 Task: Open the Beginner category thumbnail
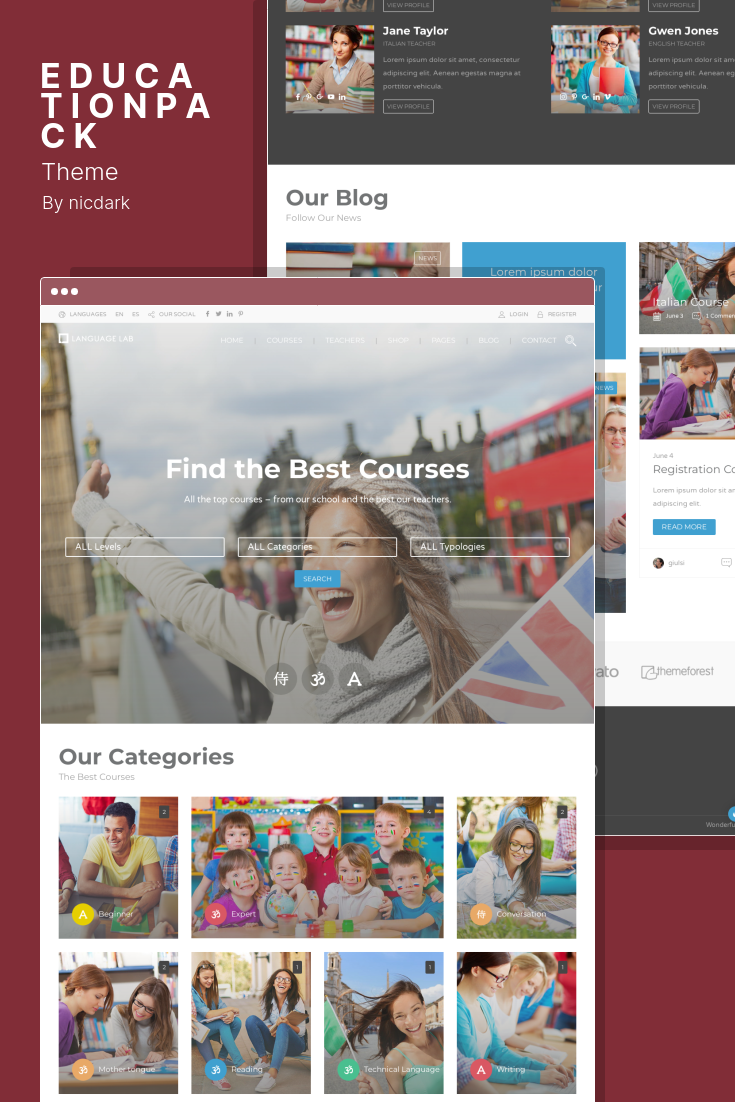(118, 867)
